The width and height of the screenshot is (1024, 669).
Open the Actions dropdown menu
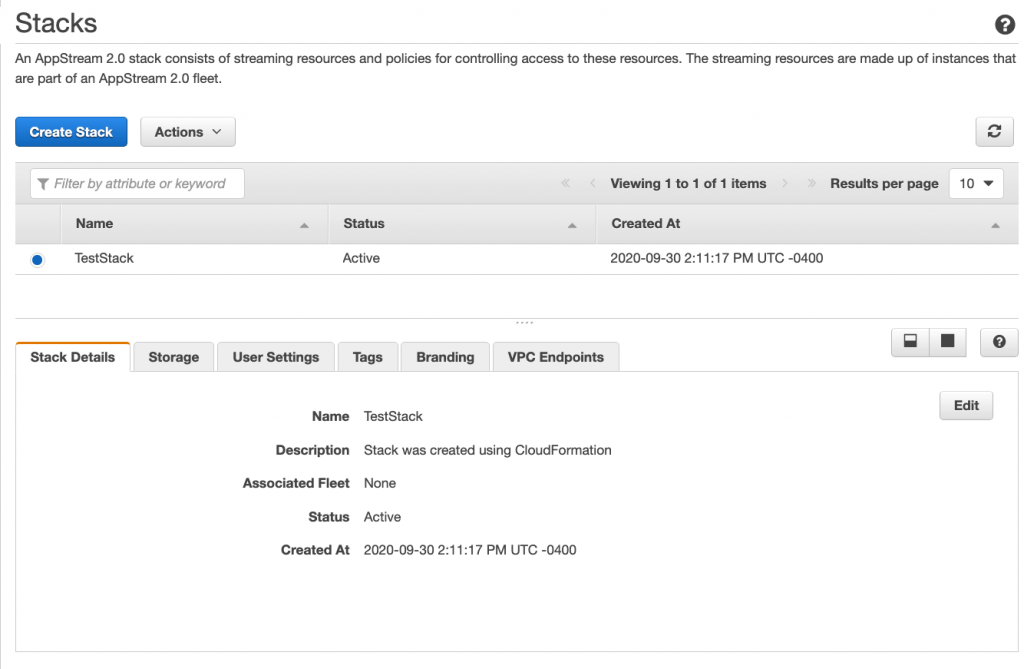coord(187,131)
